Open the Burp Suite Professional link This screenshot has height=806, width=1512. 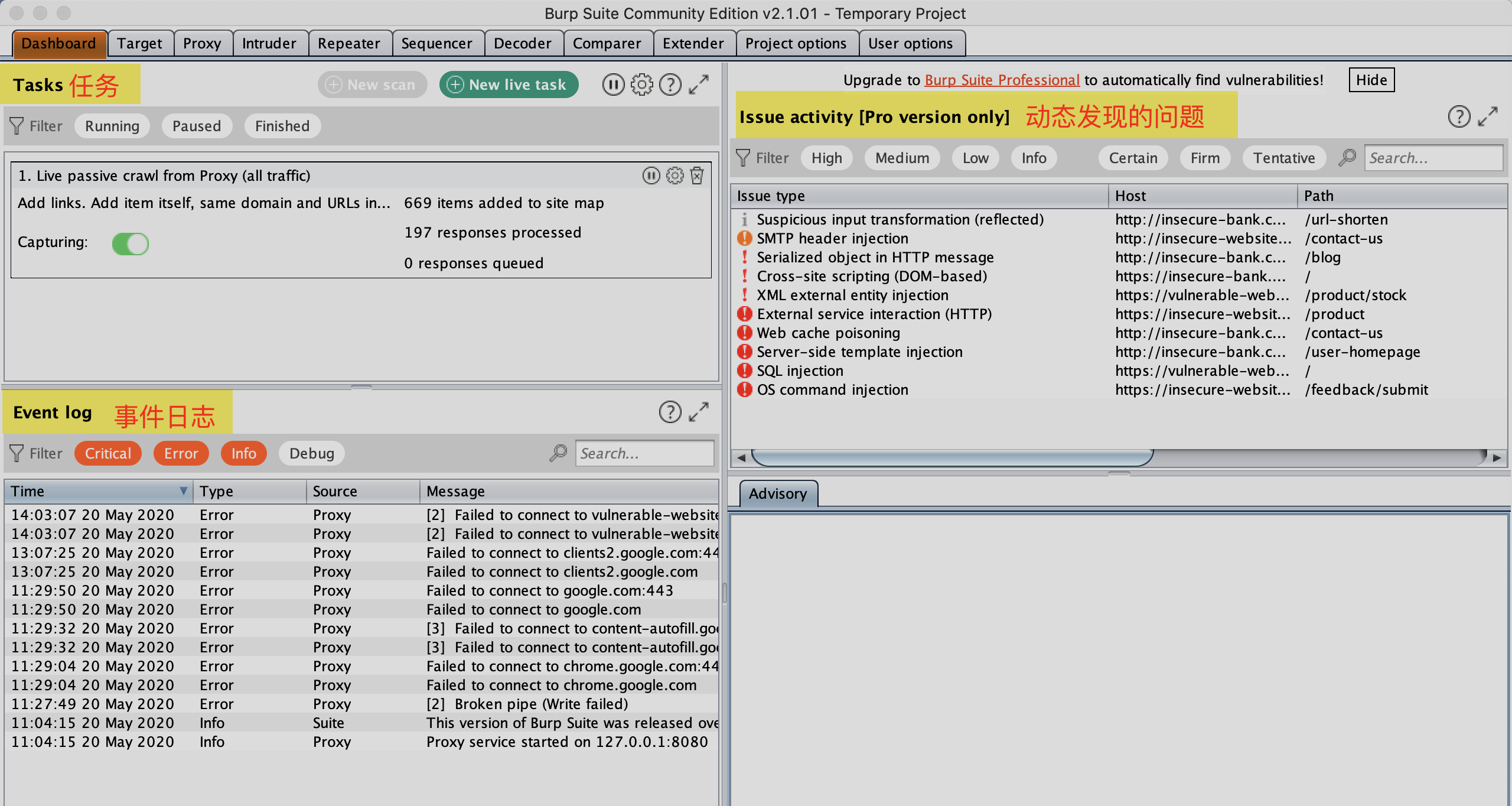click(x=1002, y=80)
